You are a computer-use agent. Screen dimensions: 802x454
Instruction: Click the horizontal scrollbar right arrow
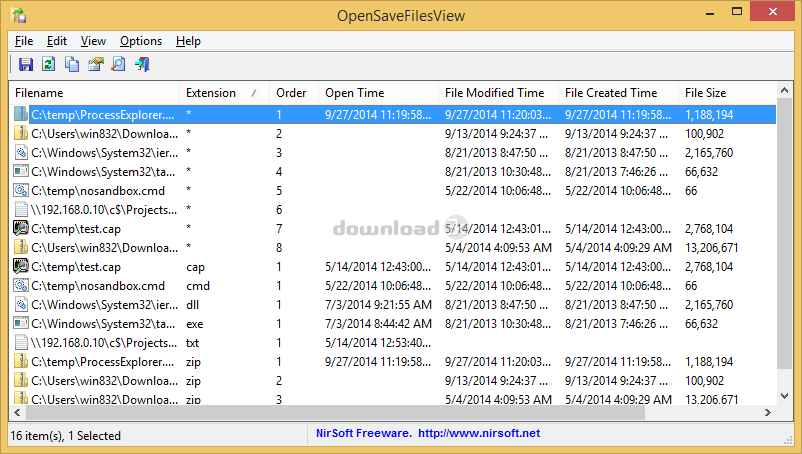click(767, 412)
